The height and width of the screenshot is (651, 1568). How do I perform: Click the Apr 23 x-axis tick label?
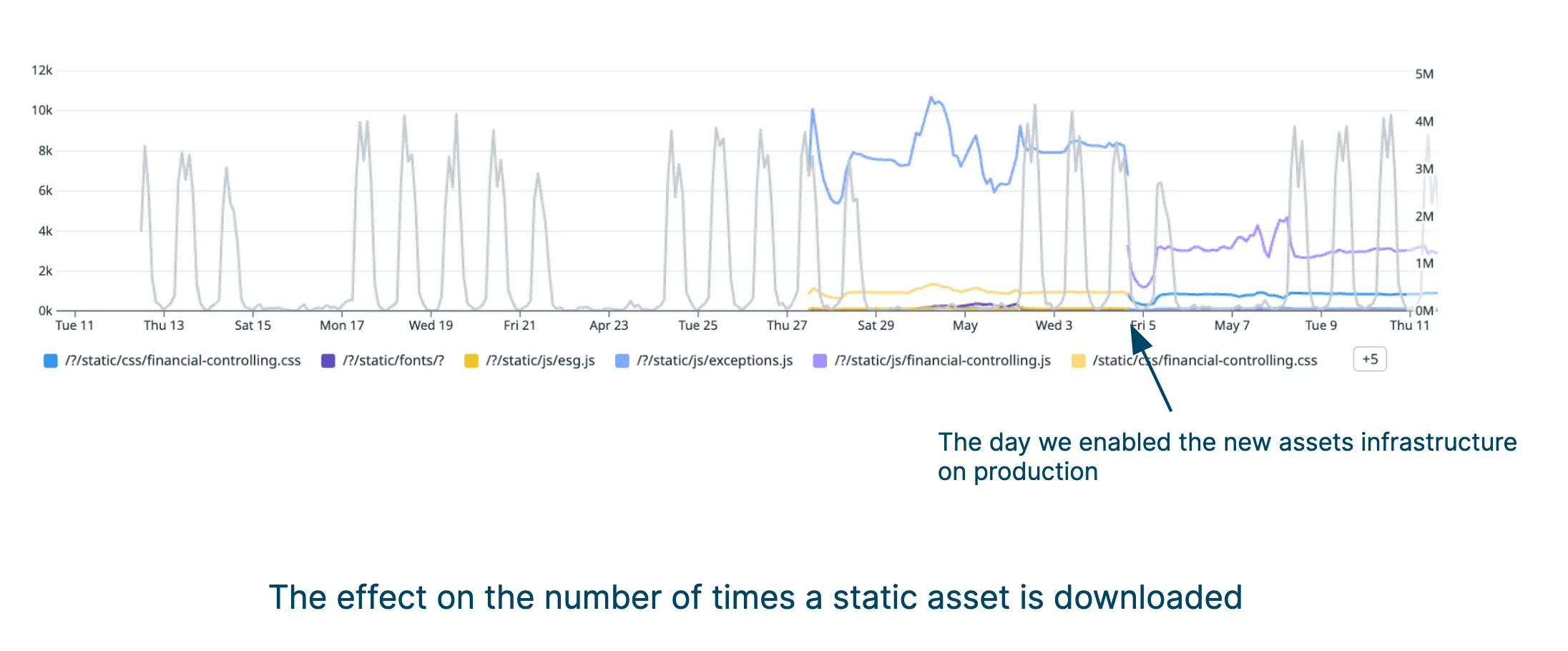click(608, 325)
